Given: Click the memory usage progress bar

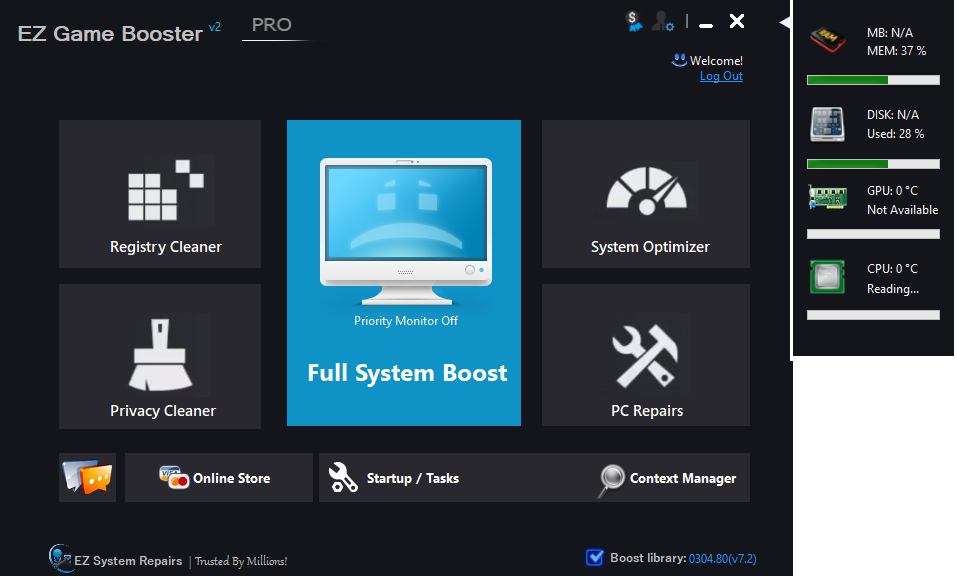Looking at the screenshot, I should tap(873, 80).
